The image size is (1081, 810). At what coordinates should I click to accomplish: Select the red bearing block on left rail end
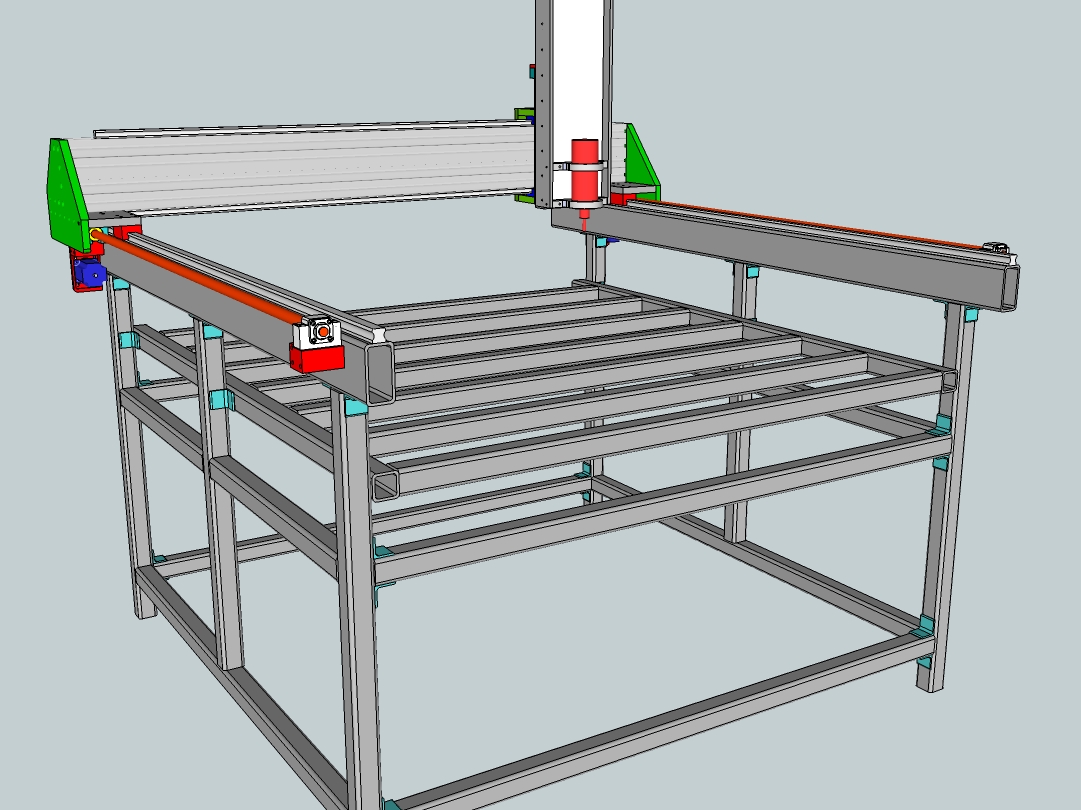point(315,357)
